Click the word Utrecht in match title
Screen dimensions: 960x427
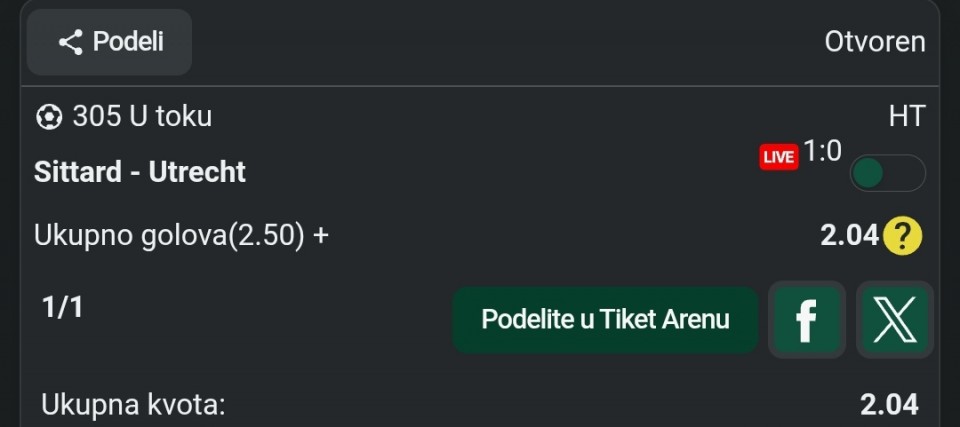pos(197,172)
